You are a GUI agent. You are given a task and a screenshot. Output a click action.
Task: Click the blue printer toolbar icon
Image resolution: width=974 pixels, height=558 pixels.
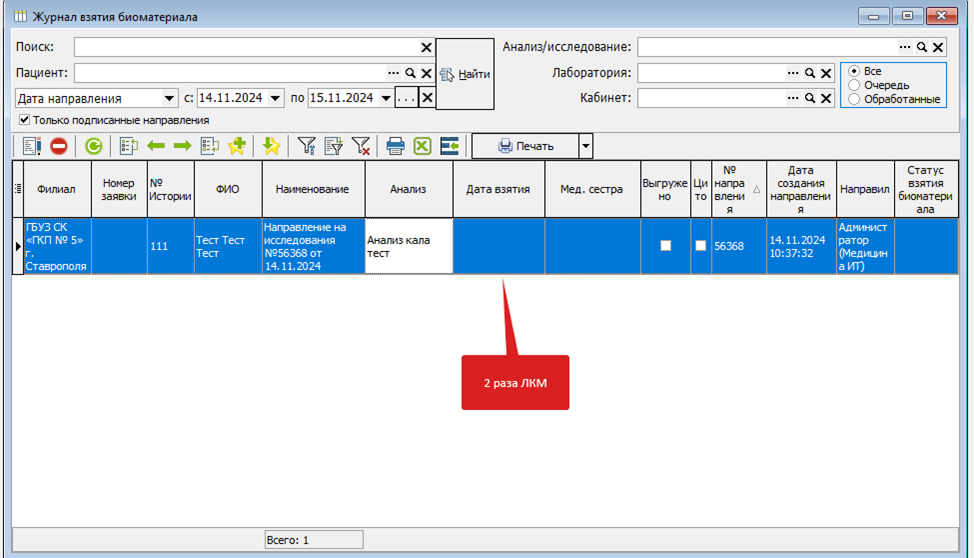[x=395, y=146]
